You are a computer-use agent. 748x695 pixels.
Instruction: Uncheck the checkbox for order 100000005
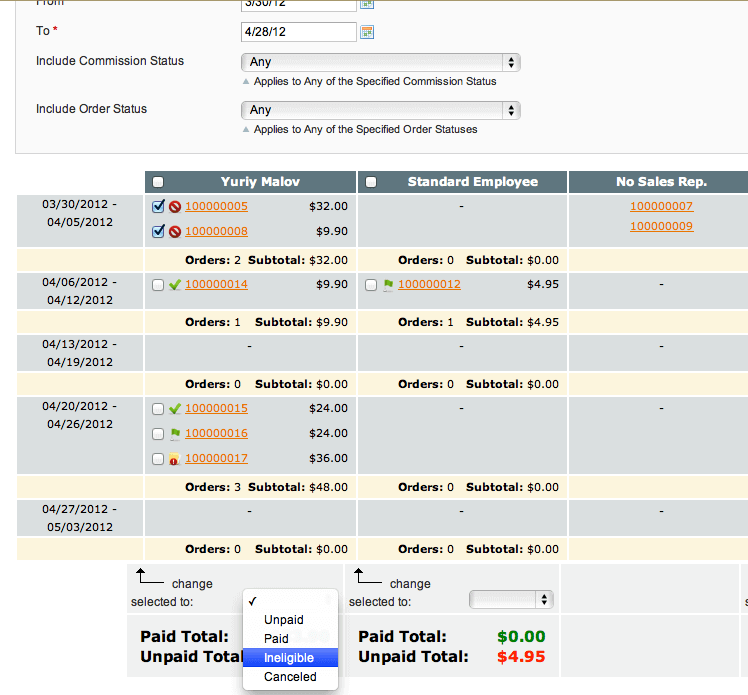pyautogui.click(x=158, y=207)
